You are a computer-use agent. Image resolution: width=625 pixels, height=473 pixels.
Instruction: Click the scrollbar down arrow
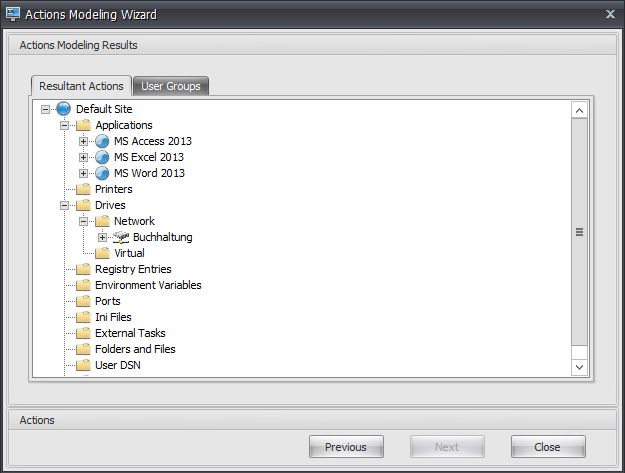pyautogui.click(x=579, y=367)
